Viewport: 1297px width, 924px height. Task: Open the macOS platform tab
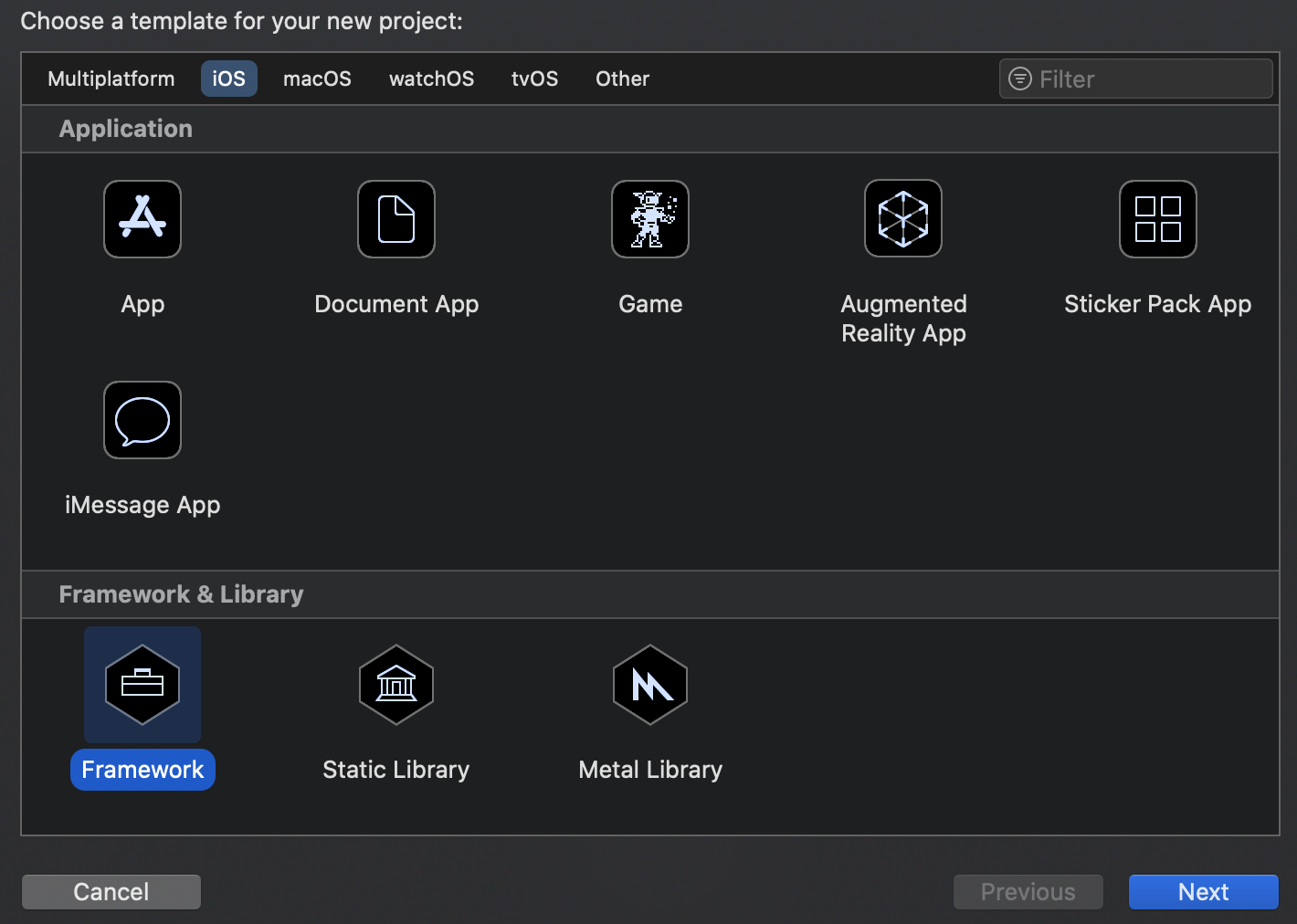[317, 79]
